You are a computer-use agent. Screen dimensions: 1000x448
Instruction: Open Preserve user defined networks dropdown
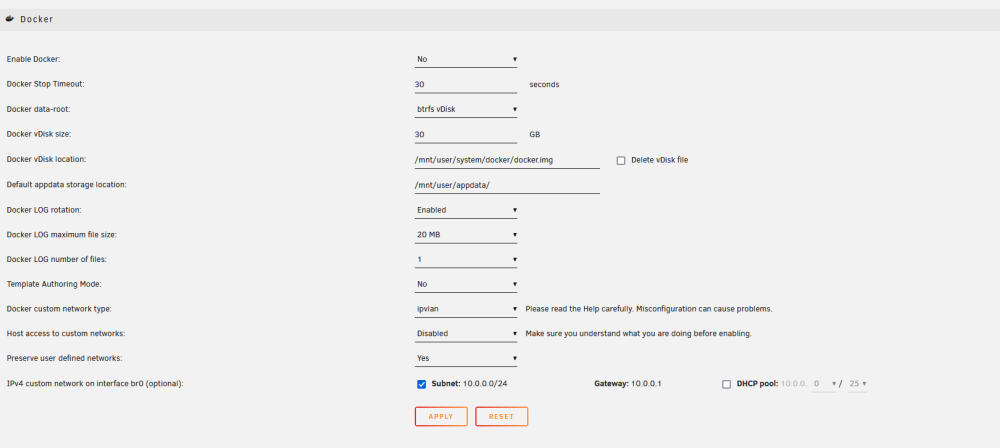466,359
